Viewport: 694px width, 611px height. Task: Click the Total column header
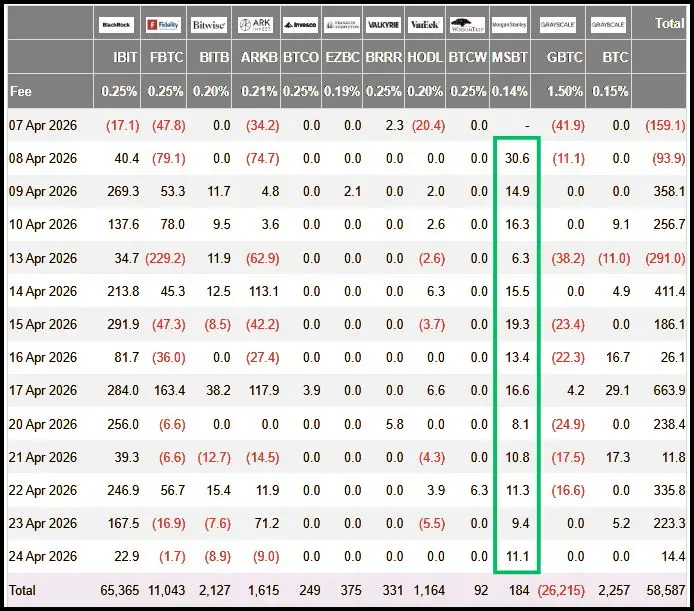669,23
